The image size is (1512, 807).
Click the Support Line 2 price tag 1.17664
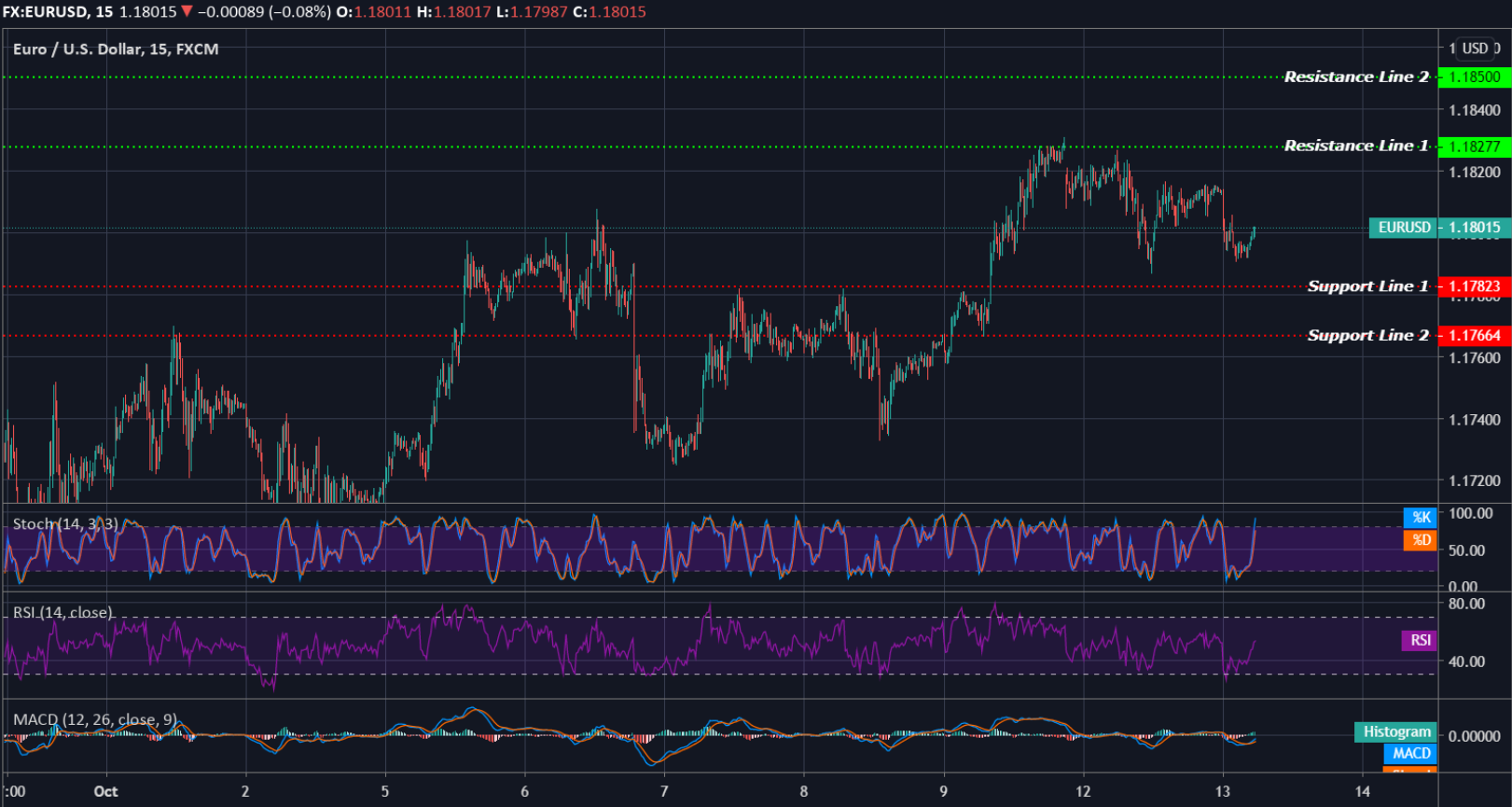1475,335
